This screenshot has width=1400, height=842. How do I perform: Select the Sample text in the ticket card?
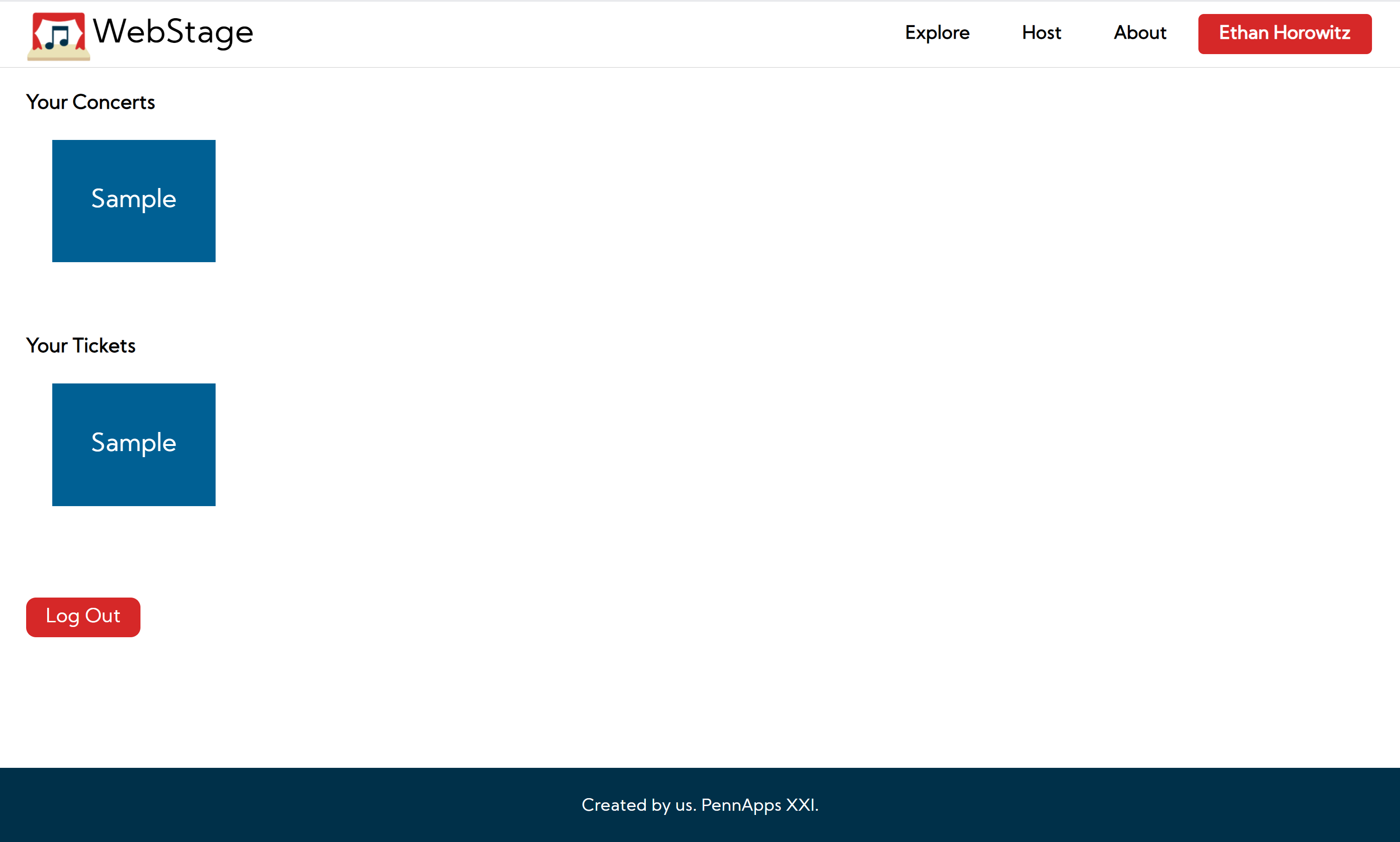pos(134,443)
